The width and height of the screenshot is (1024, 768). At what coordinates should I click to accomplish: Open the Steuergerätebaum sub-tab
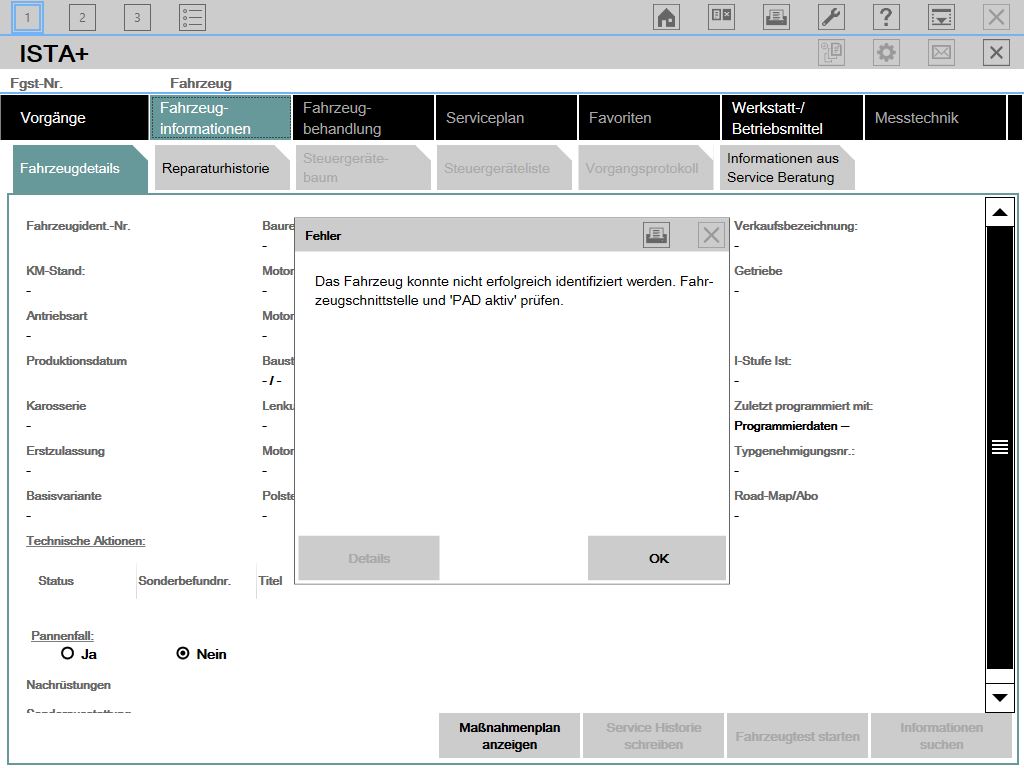[363, 168]
